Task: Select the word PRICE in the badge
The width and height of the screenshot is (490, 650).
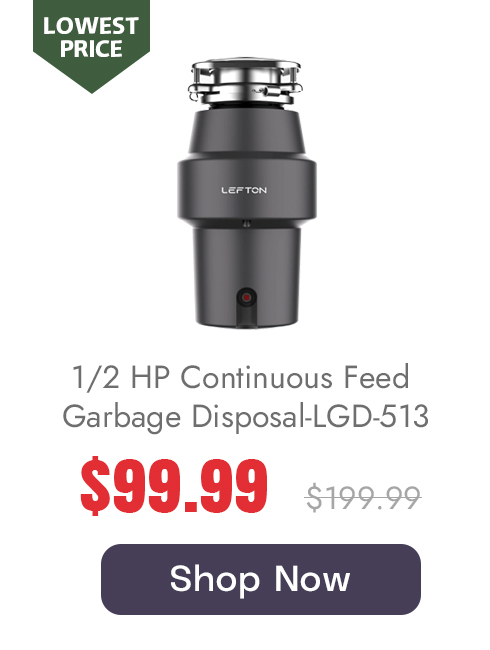Action: (91, 49)
